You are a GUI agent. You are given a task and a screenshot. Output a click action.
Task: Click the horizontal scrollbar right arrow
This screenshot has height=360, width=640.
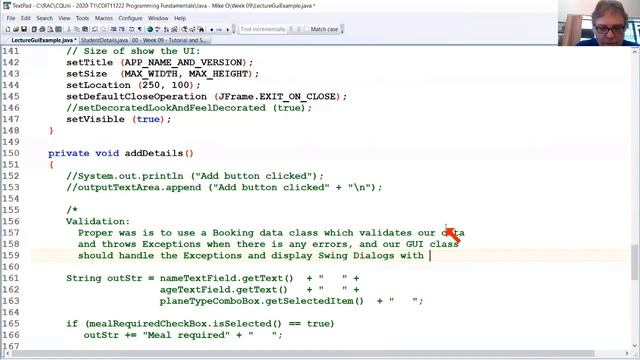click(x=627, y=353)
